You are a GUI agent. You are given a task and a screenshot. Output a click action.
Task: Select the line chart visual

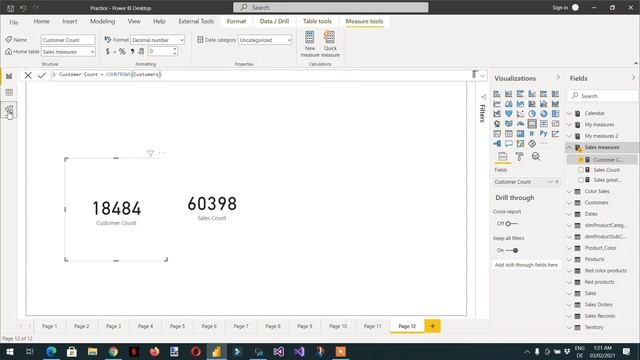tap(497, 104)
